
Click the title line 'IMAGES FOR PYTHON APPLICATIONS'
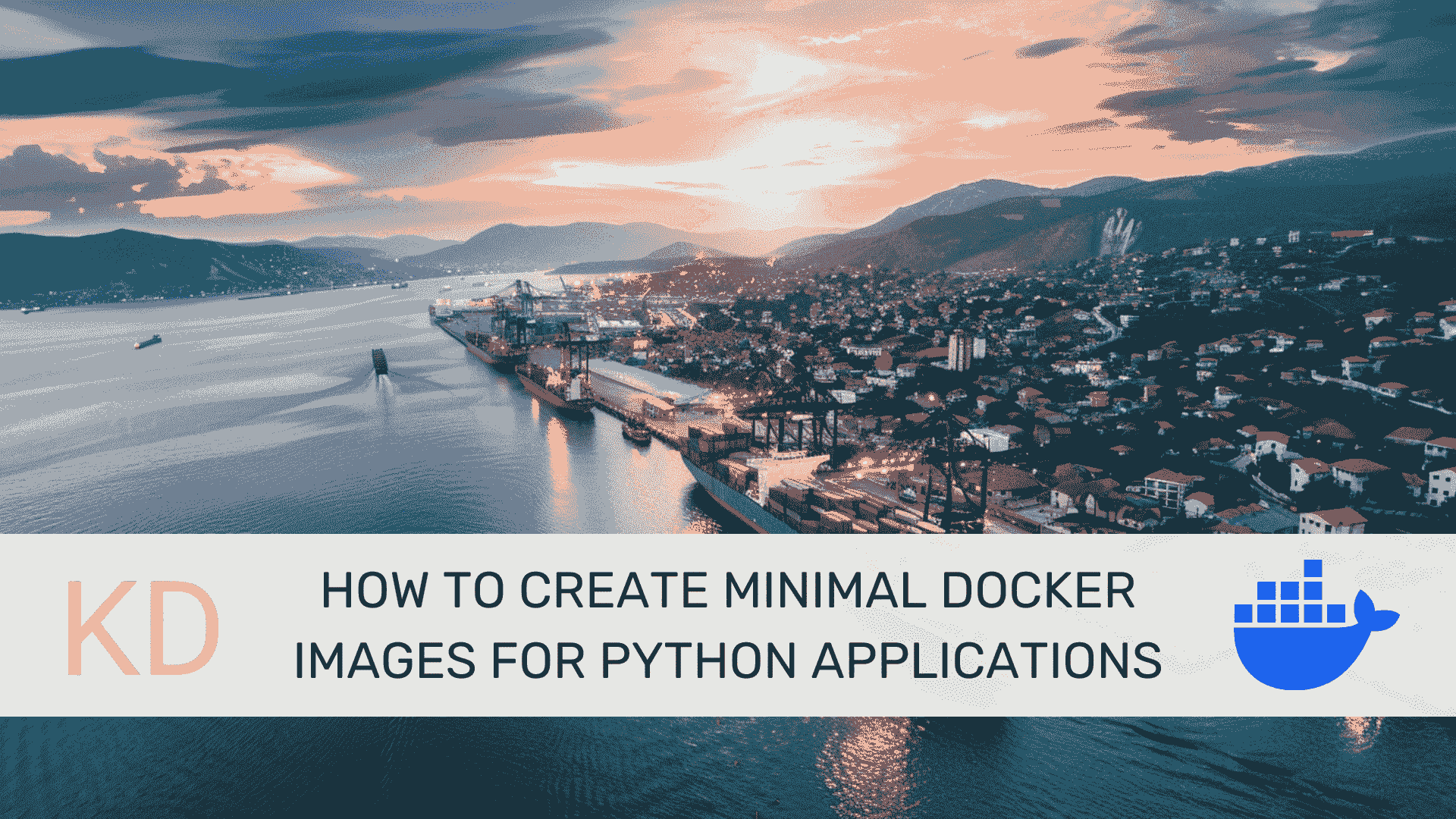coord(728,661)
